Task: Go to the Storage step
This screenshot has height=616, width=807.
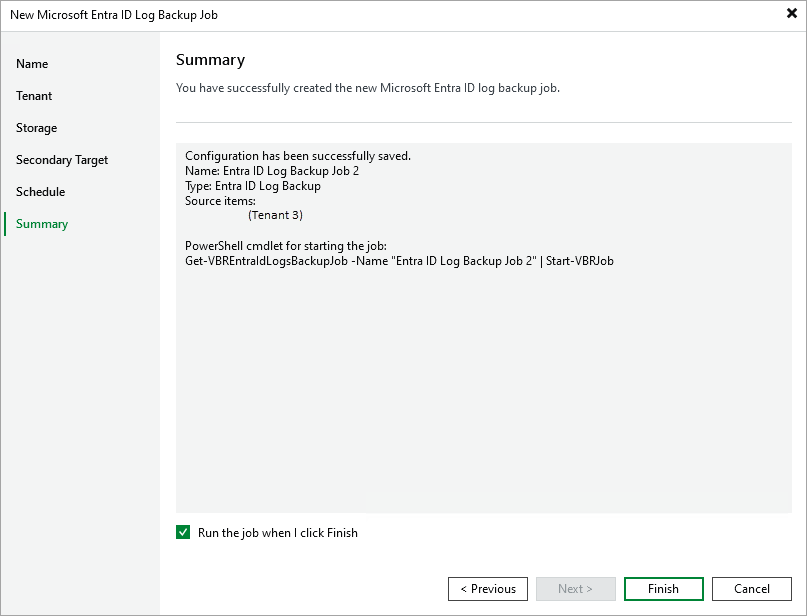Action: pyautogui.click(x=36, y=127)
